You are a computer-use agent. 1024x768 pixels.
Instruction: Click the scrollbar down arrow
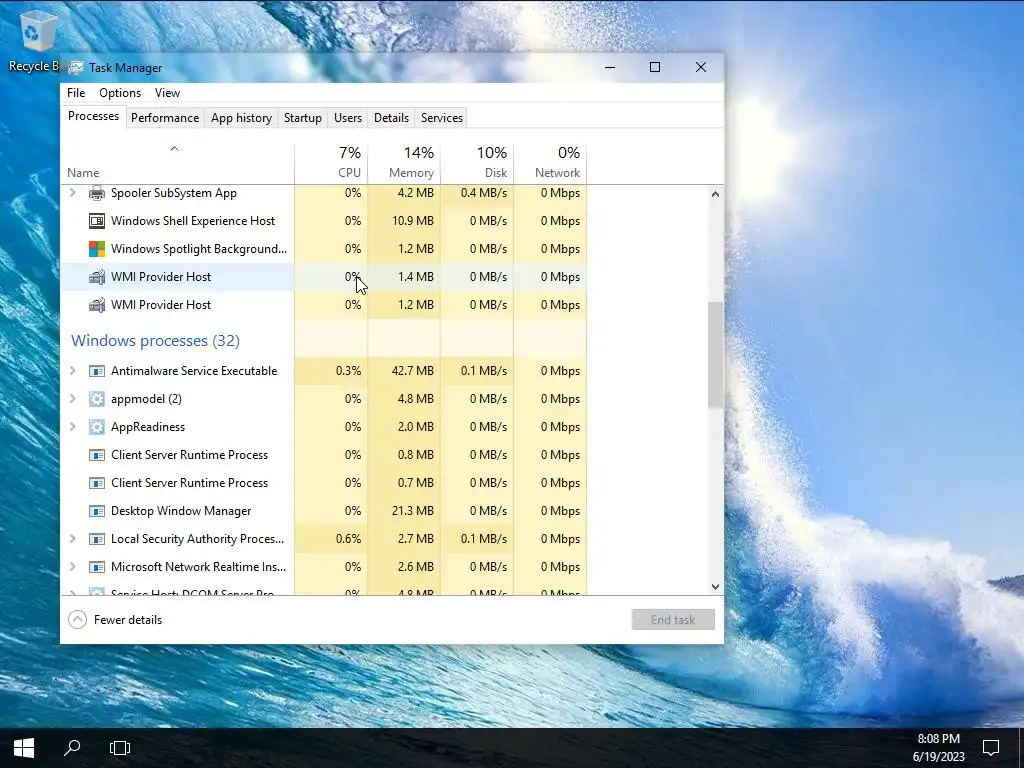pos(715,587)
